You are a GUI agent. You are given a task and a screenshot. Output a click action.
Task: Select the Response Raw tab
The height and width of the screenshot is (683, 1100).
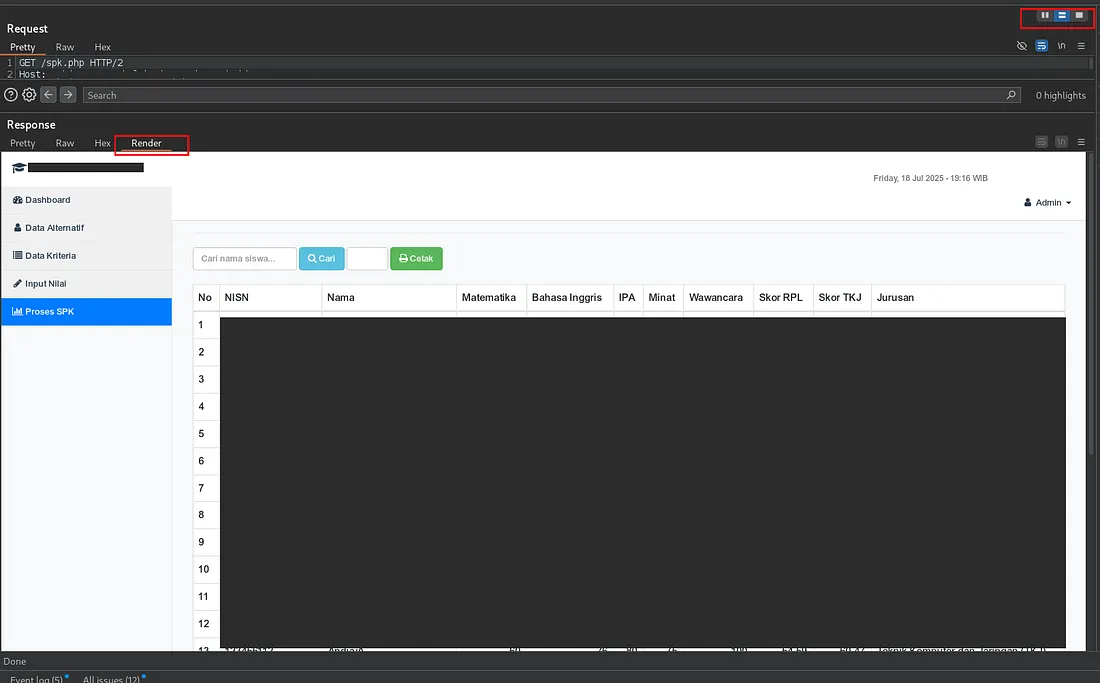pyautogui.click(x=65, y=143)
